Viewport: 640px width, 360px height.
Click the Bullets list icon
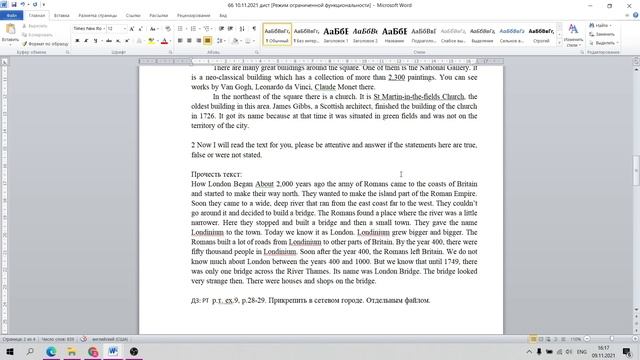coord(180,29)
